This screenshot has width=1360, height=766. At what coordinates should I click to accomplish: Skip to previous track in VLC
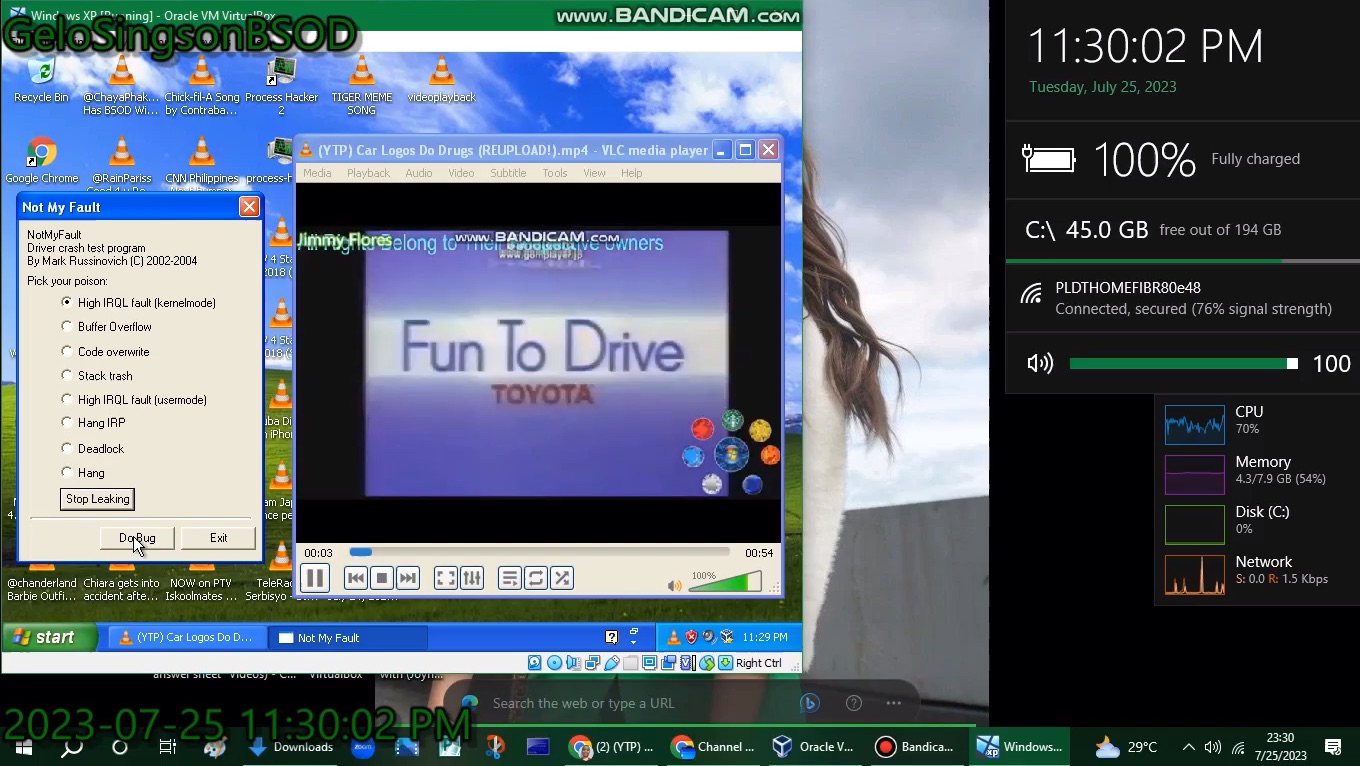click(x=355, y=578)
